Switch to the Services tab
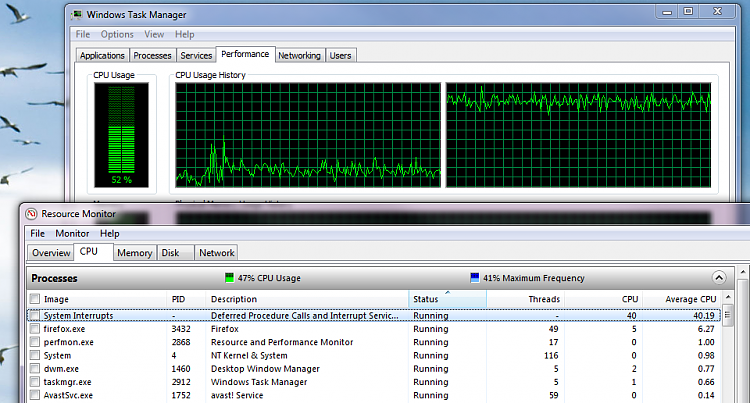 [196, 55]
